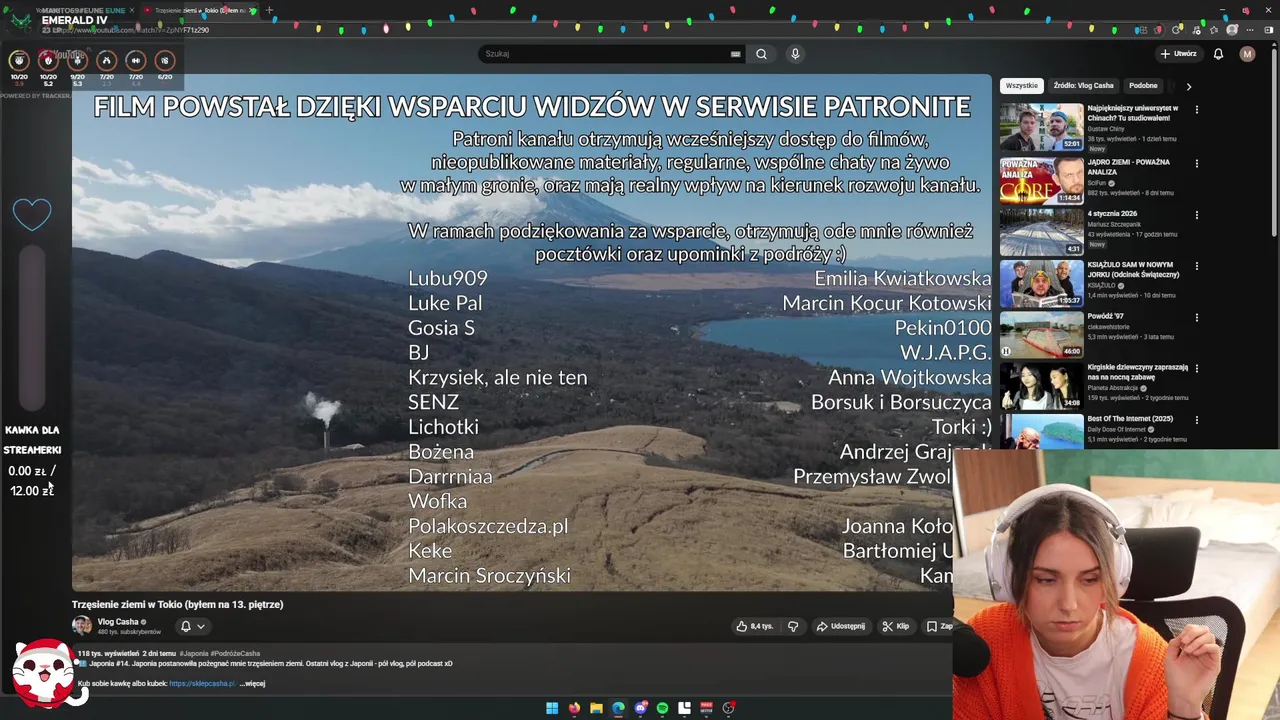
Task: Open the YouTube account avatar menu
Action: (1247, 54)
